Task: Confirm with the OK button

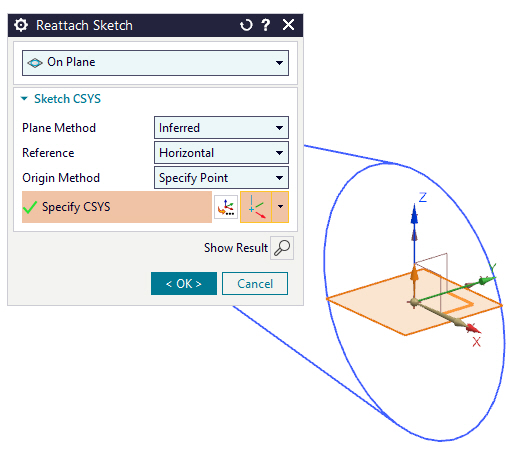Action: click(x=184, y=284)
